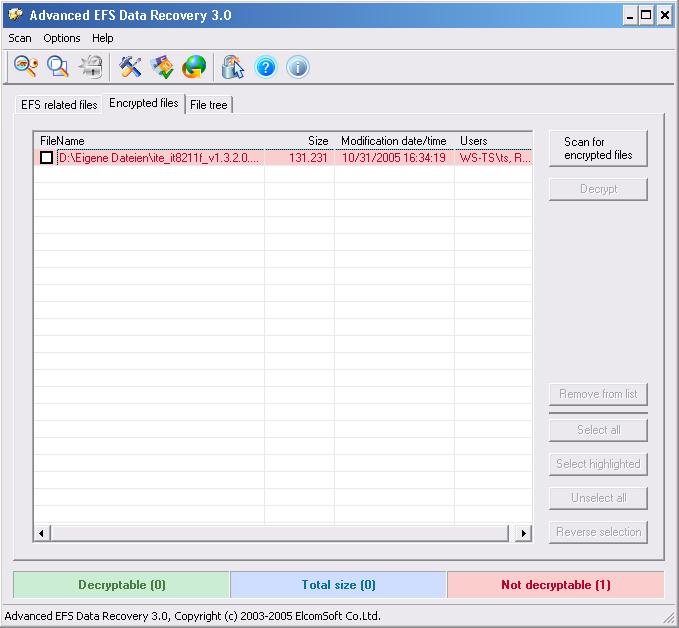Minimize the Advanced EFS Data Recovery window

pos(630,16)
